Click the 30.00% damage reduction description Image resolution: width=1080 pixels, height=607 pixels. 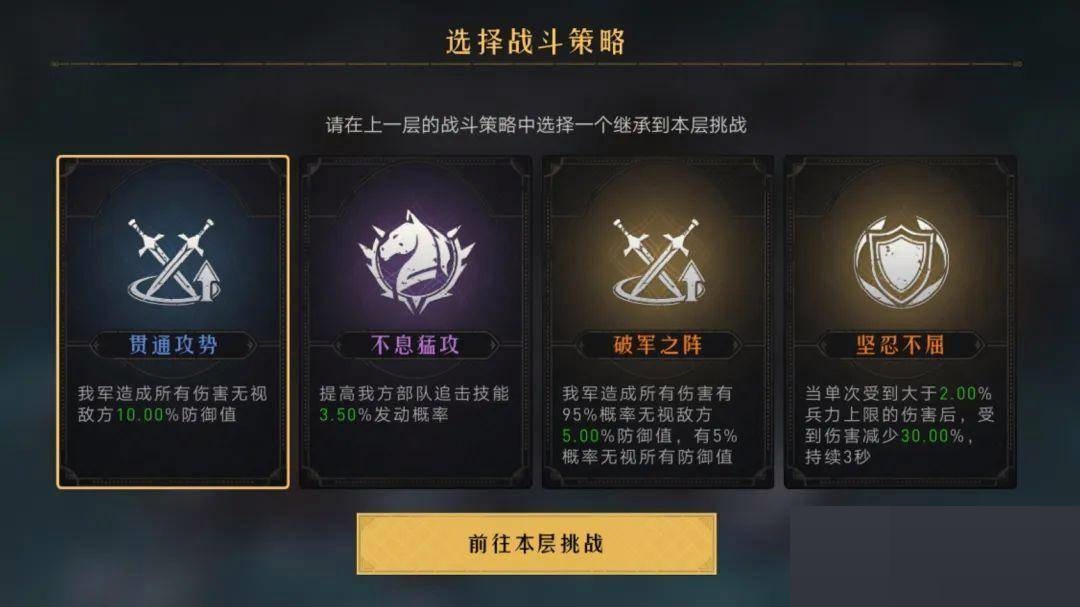pyautogui.click(x=900, y=424)
